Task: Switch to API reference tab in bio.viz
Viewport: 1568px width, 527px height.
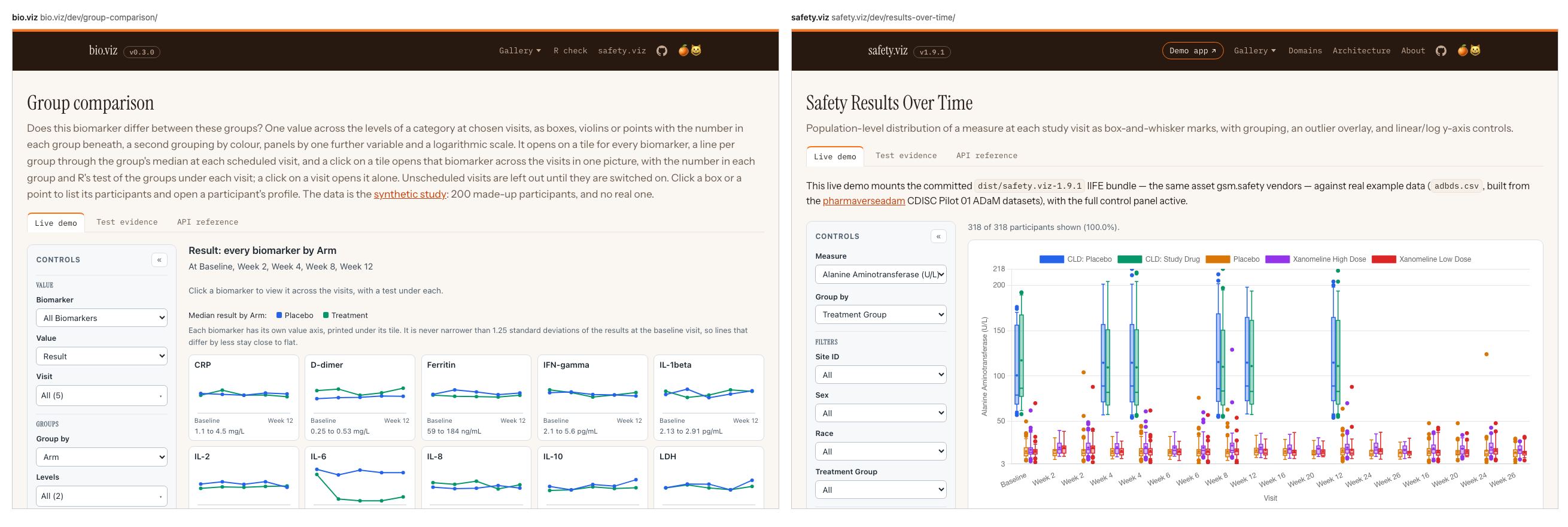Action: tap(208, 222)
